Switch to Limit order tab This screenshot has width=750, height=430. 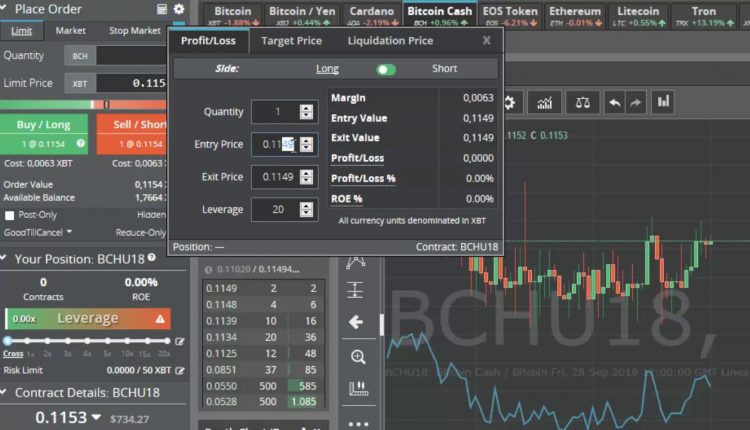(x=22, y=31)
